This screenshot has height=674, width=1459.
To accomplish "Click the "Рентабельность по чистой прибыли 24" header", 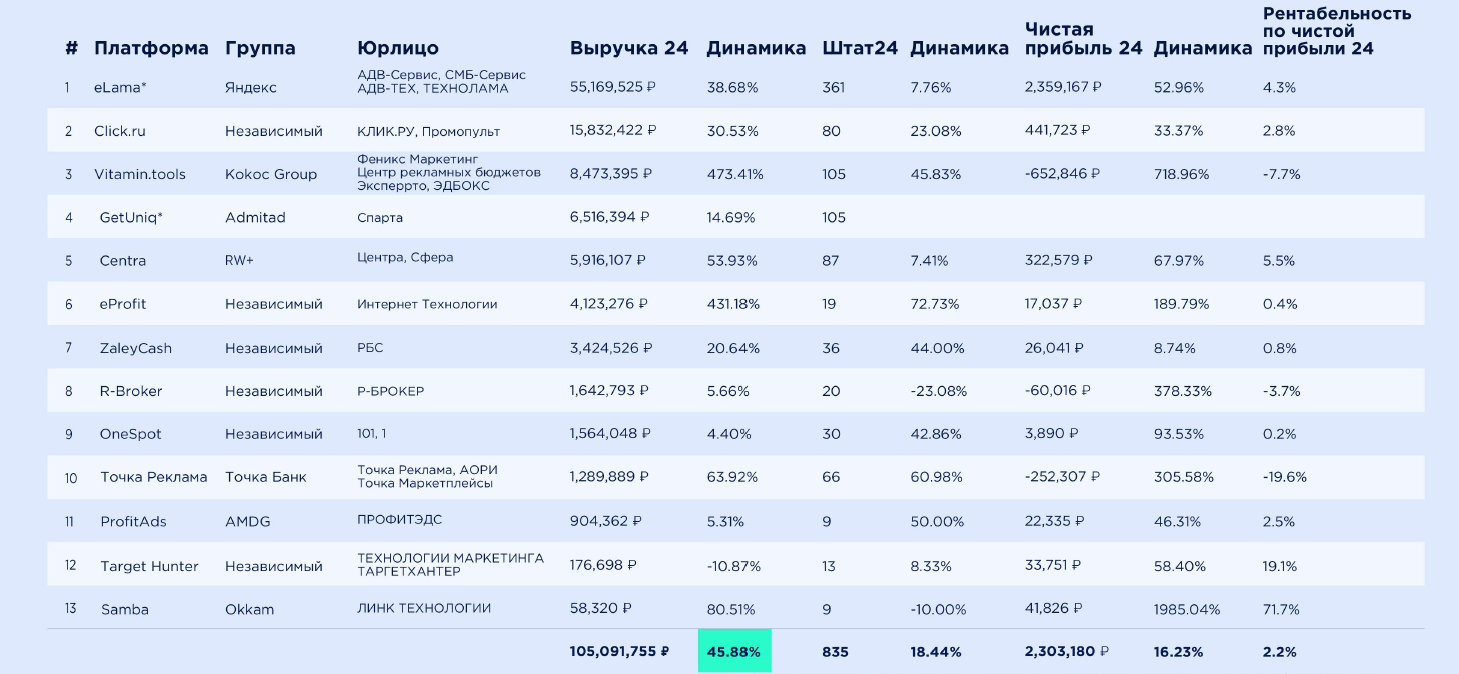I will pos(1337,31).
